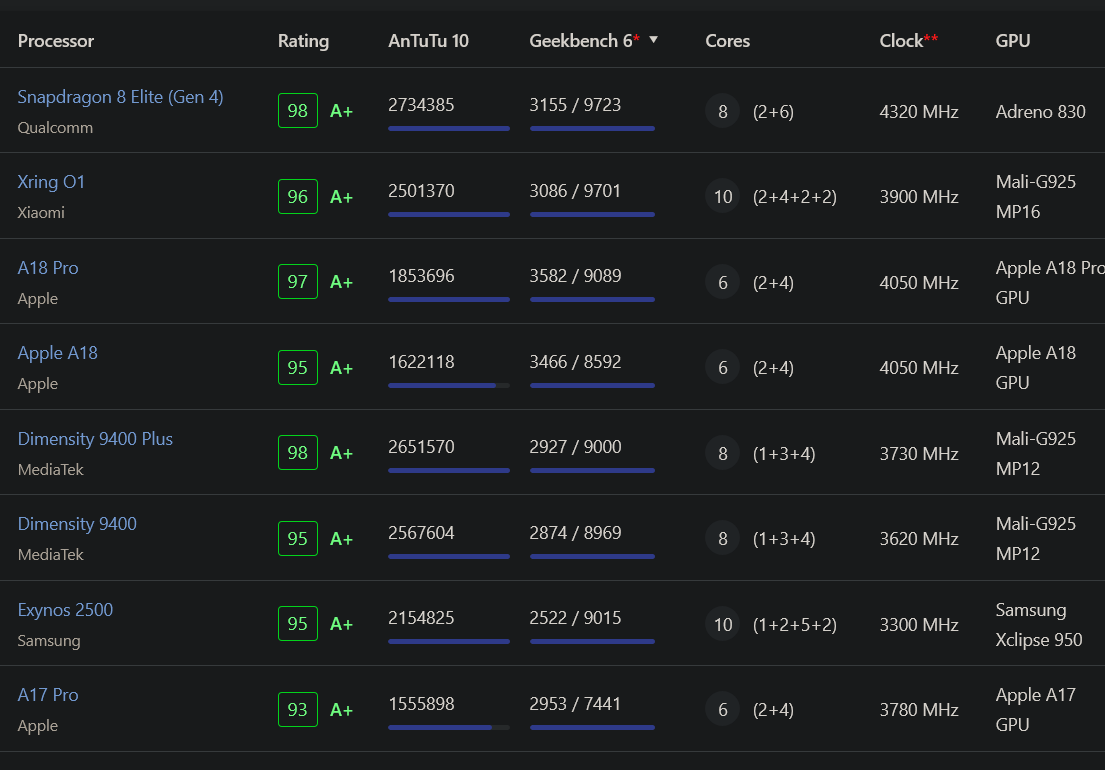Click the 6 cores circle for Apple A18
This screenshot has width=1105, height=770.
pyautogui.click(x=722, y=368)
